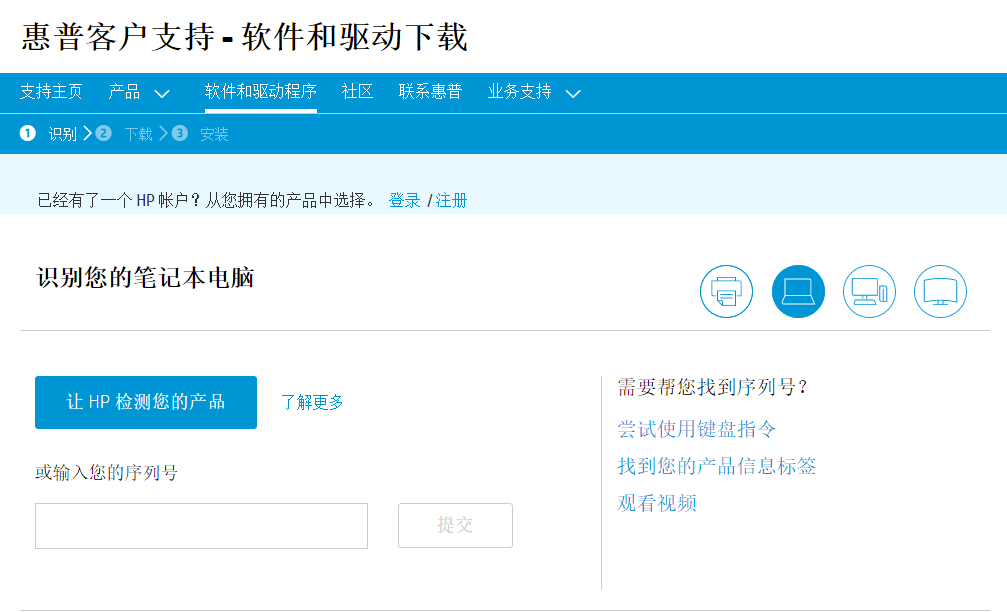Open the 了解更多 link
The height and width of the screenshot is (612, 1007).
(x=312, y=403)
